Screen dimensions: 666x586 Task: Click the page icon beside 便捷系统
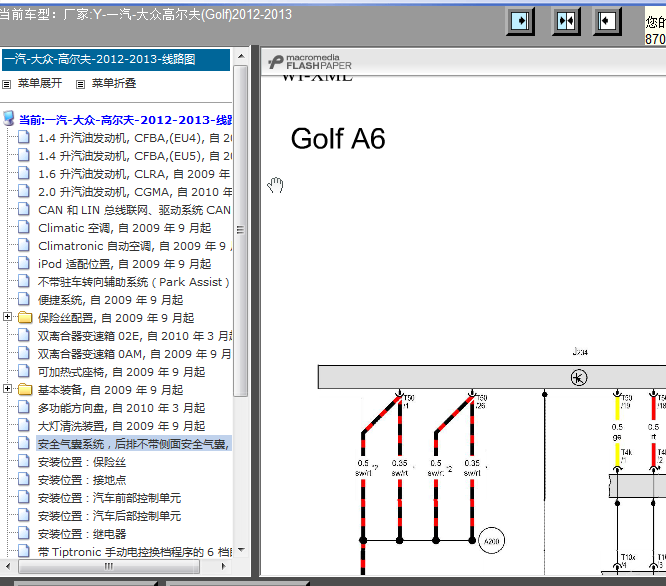24,299
